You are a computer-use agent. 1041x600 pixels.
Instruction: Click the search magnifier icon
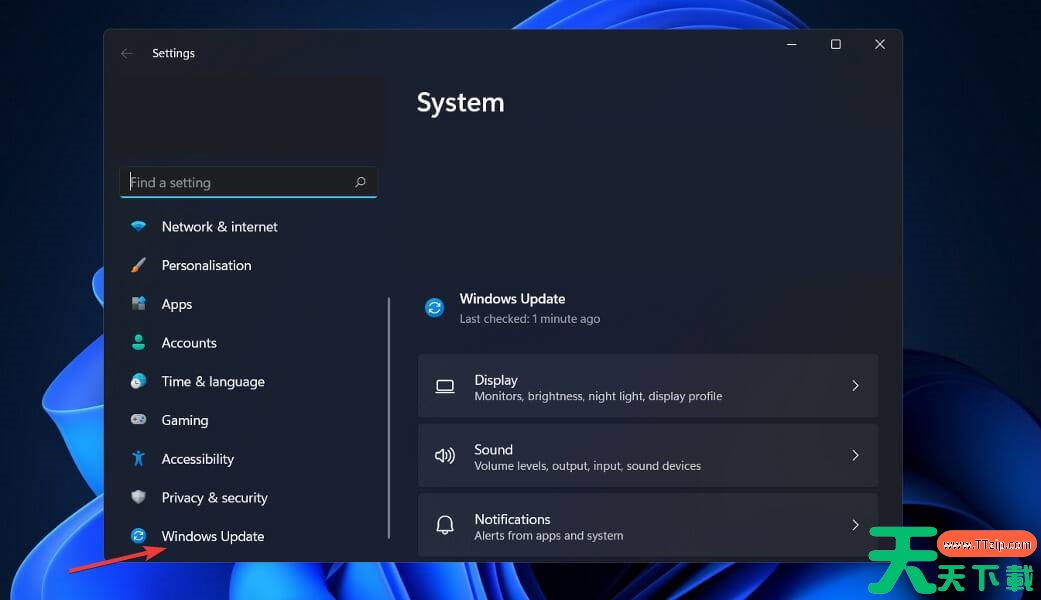click(360, 182)
